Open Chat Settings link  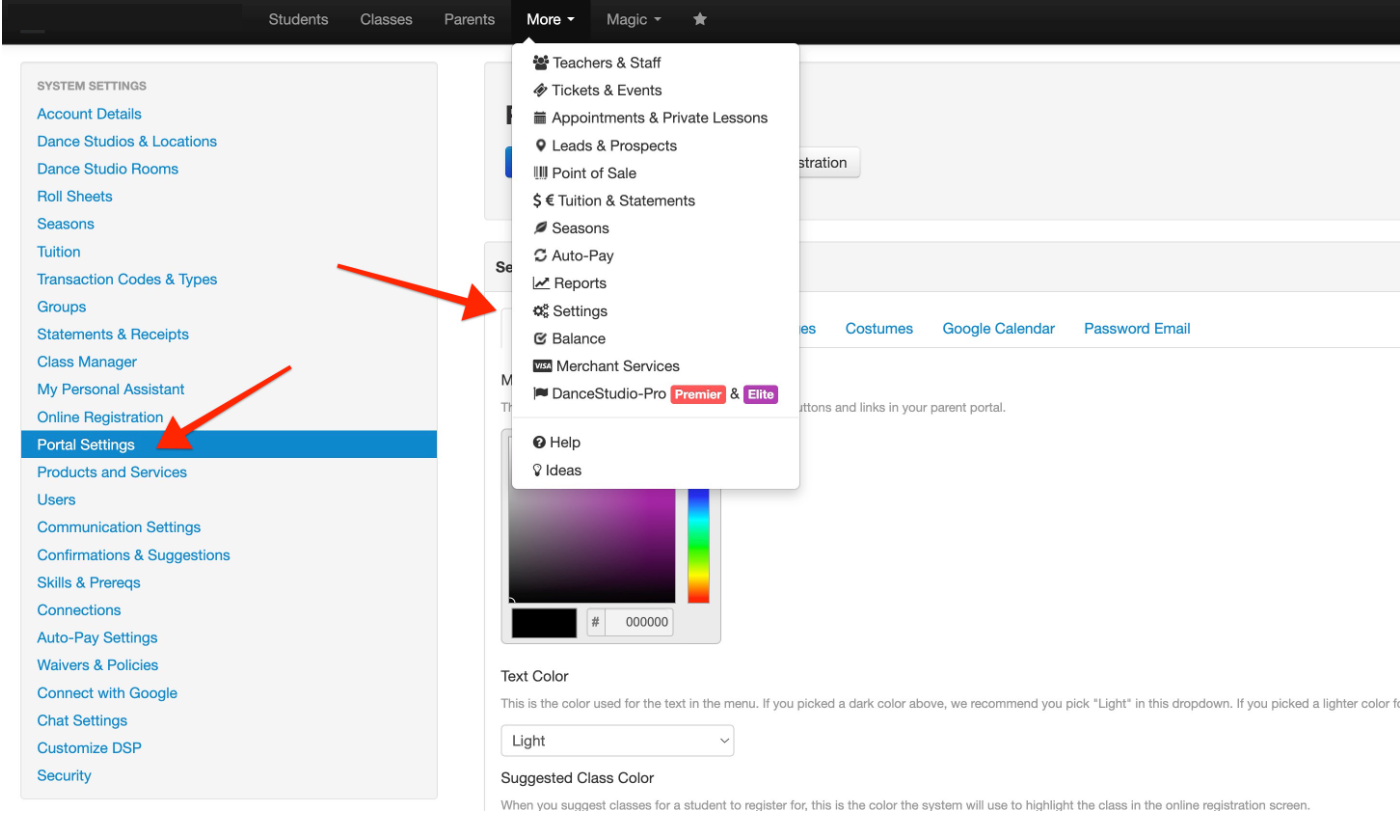(82, 720)
